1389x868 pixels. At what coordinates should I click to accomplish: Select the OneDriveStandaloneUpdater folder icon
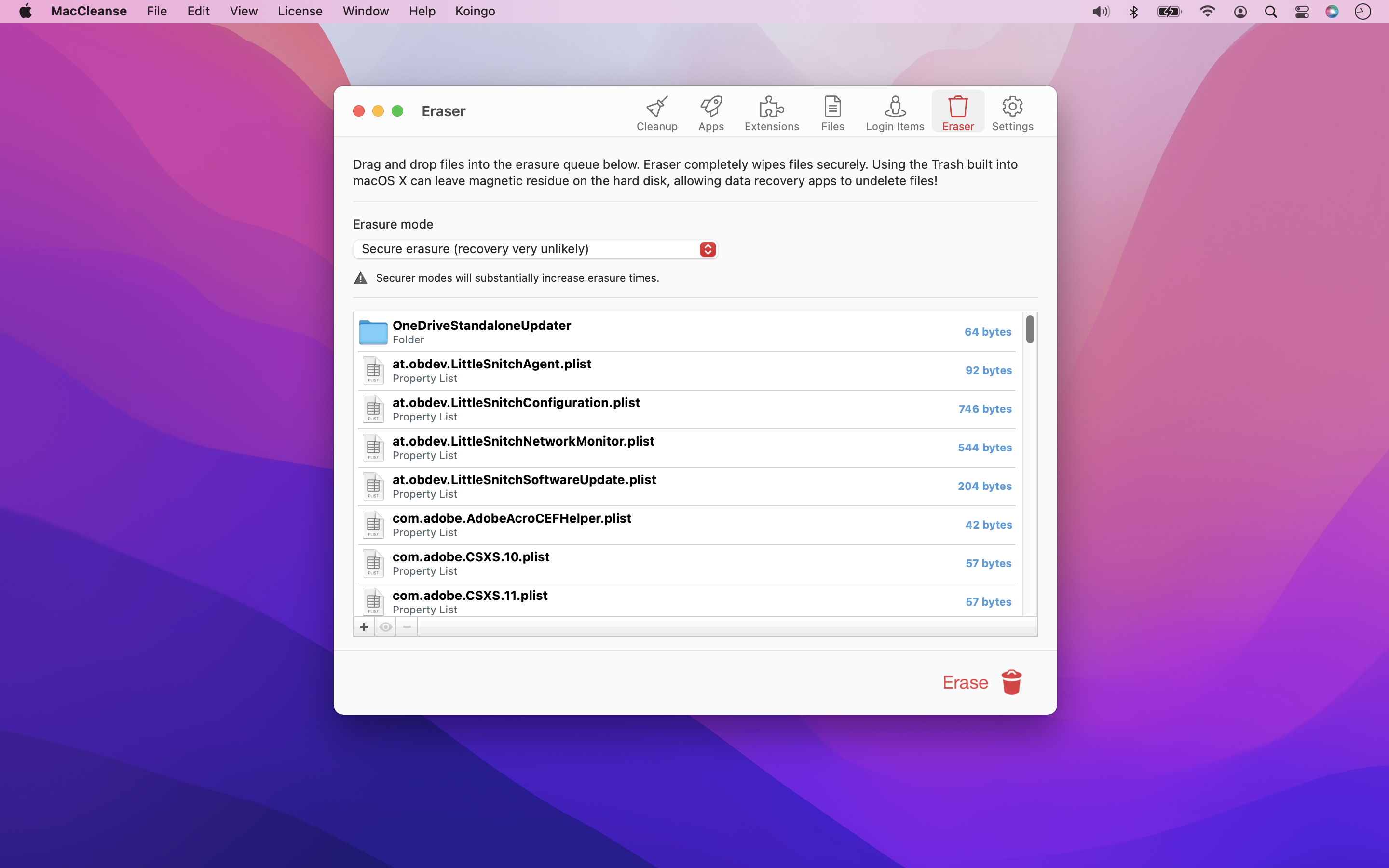(373, 332)
